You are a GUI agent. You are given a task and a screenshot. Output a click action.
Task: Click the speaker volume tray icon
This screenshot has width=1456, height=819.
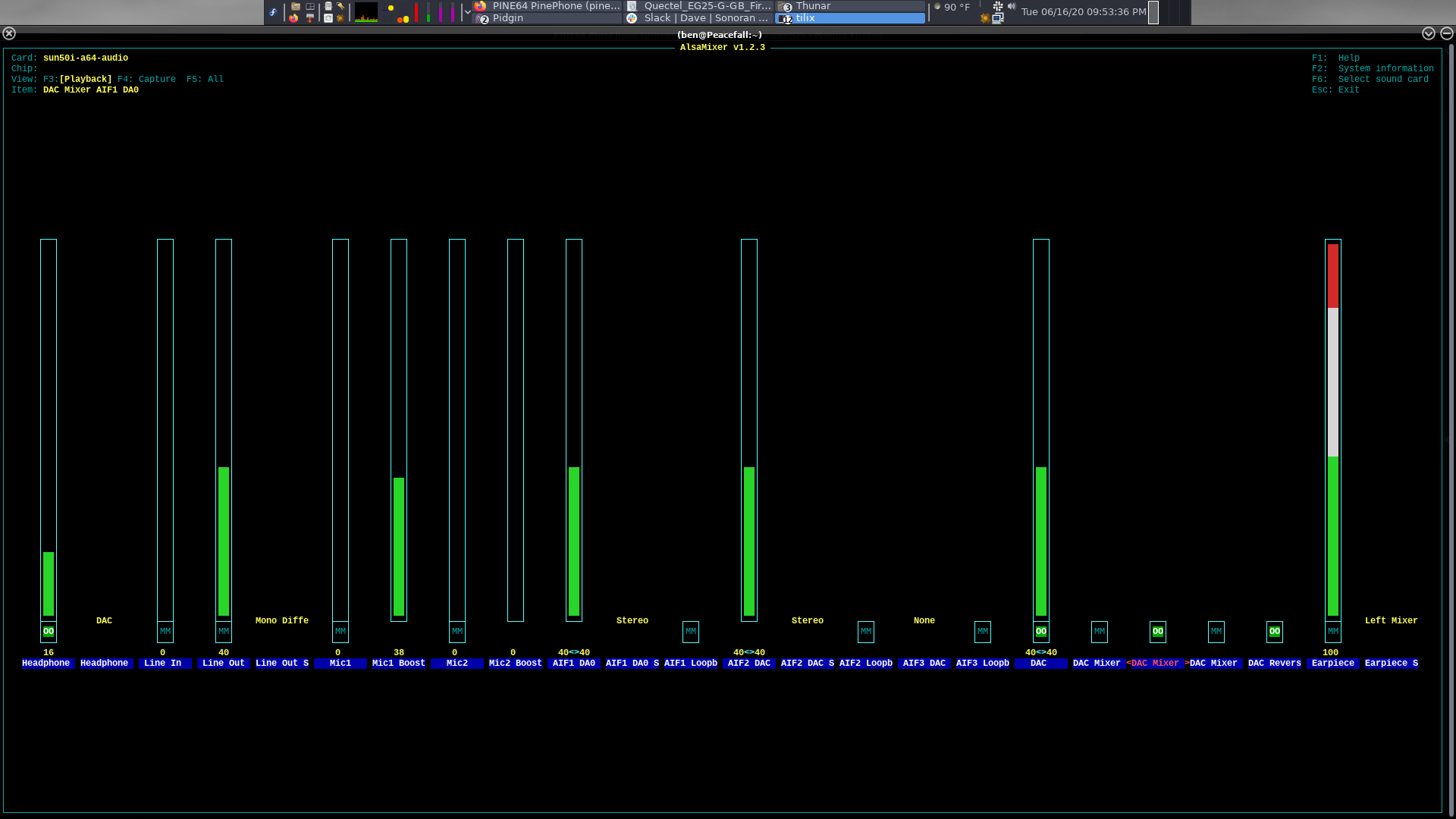click(1012, 6)
